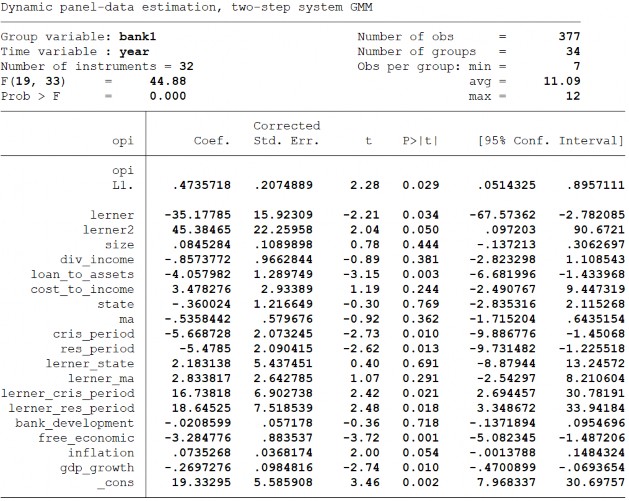Click the '[95% Conf. Interval]' header

[551, 141]
